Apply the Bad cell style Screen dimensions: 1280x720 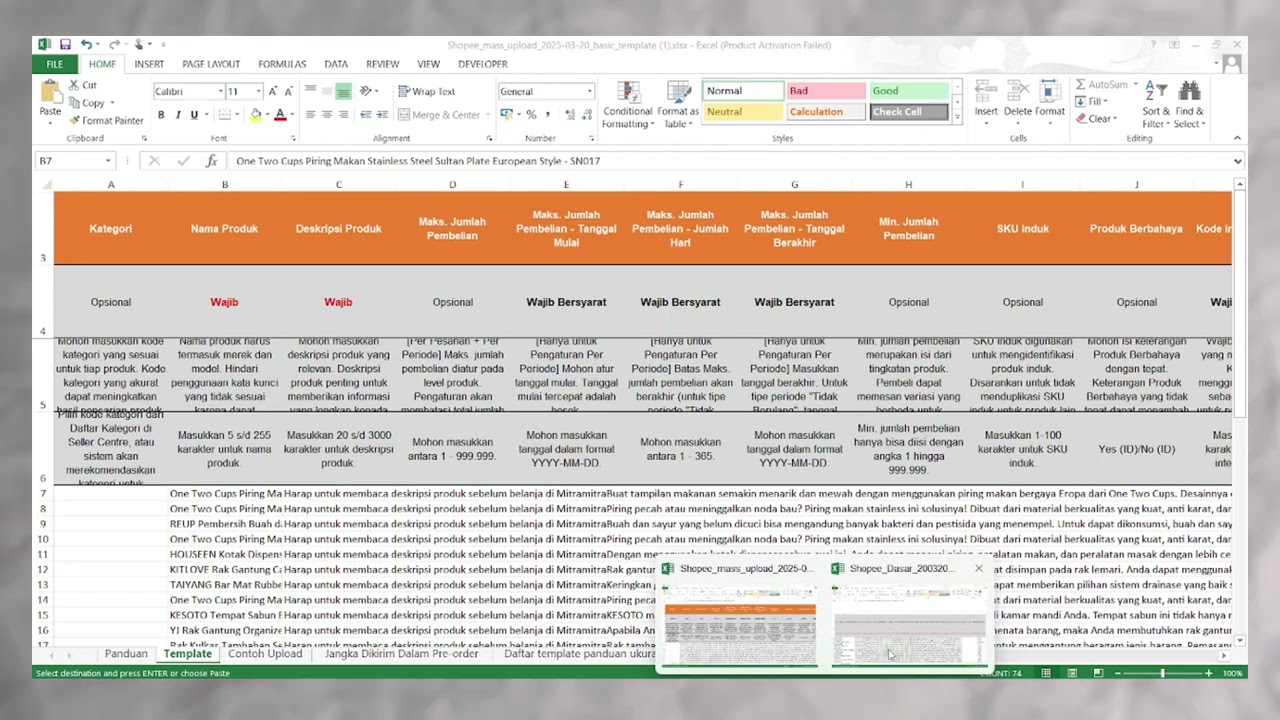[825, 91]
